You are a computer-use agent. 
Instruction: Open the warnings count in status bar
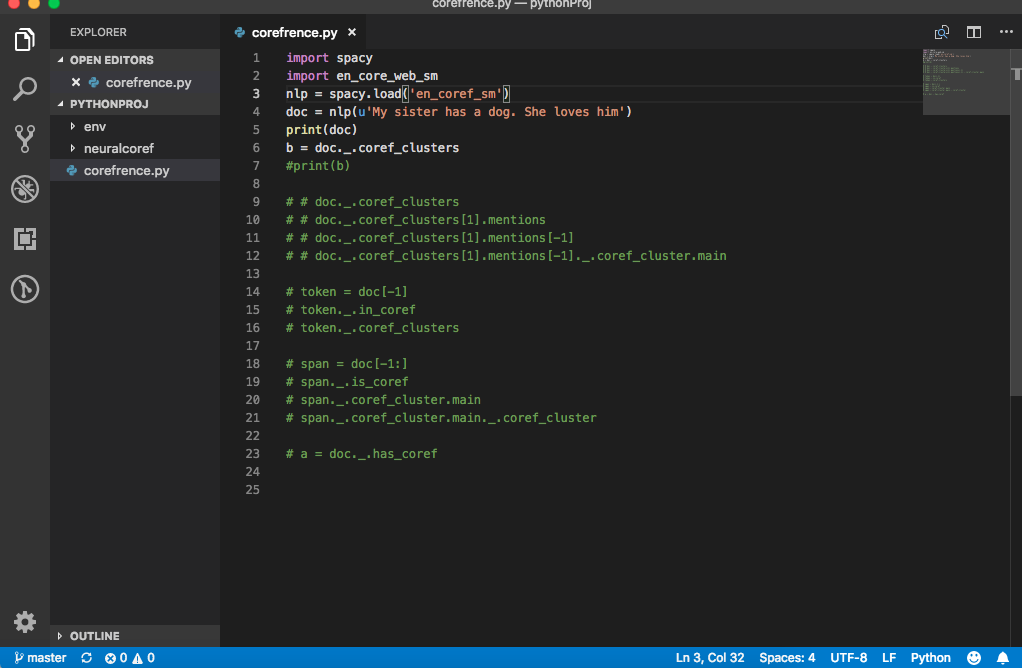[x=144, y=658]
